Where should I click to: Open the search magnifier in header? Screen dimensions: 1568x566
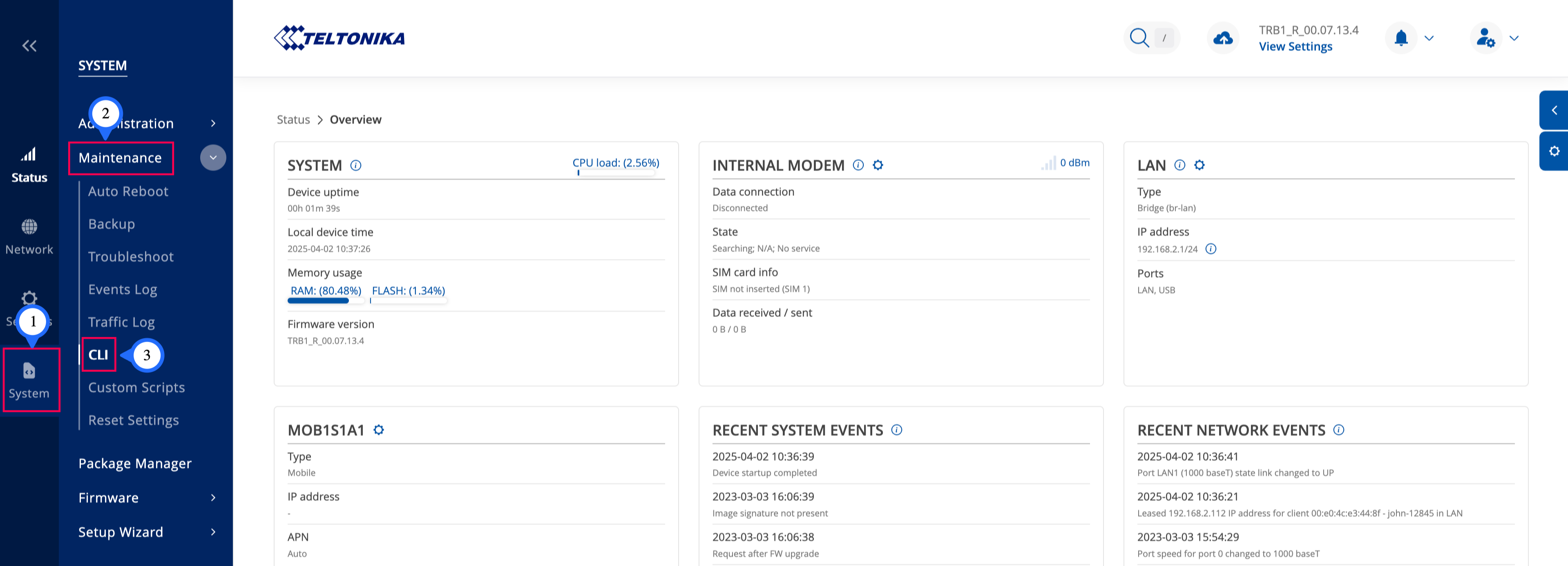click(x=1139, y=38)
